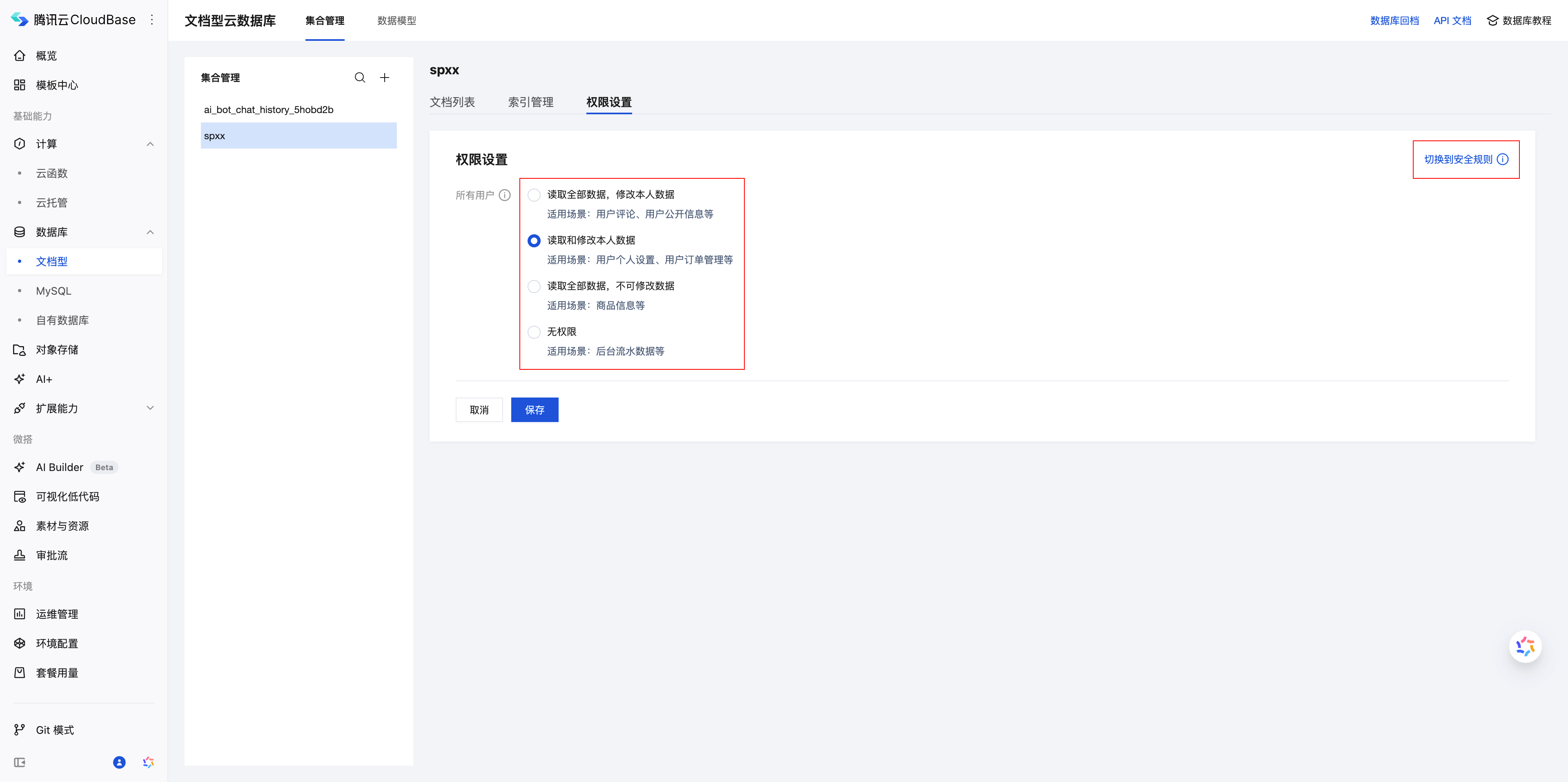Click the 切换到安全规则 link
This screenshot has height=782, width=1568.
[1458, 160]
